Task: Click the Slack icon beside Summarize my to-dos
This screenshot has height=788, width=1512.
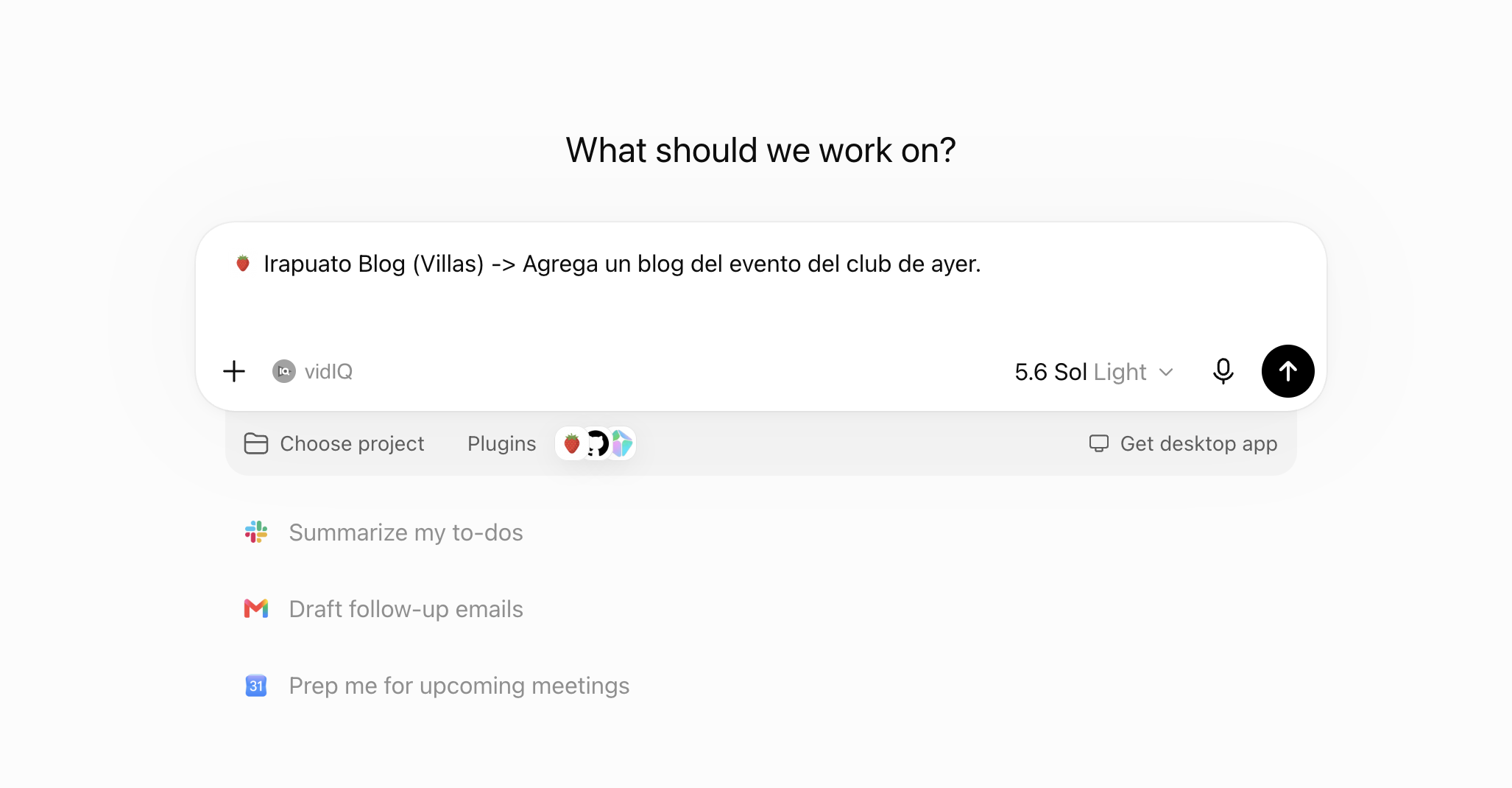Action: click(256, 532)
